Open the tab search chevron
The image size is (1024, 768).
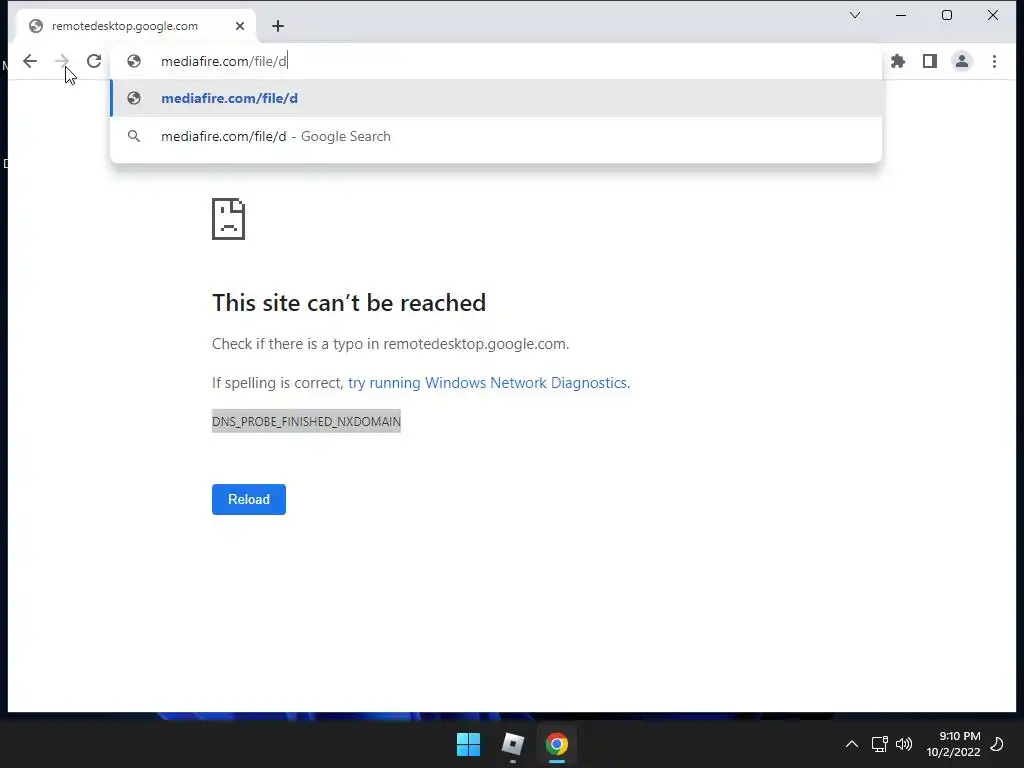(855, 15)
